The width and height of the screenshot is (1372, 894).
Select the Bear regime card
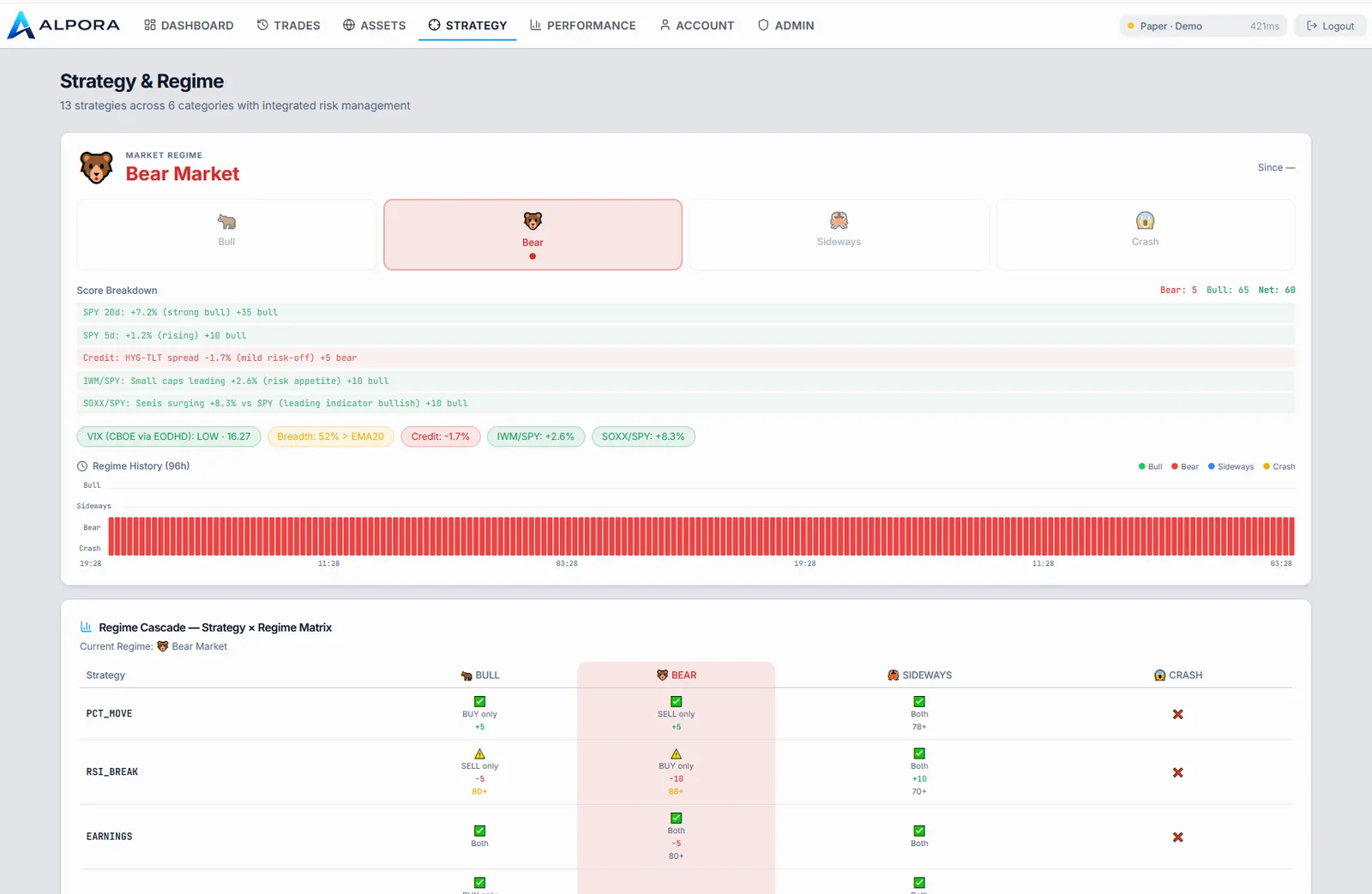point(533,235)
